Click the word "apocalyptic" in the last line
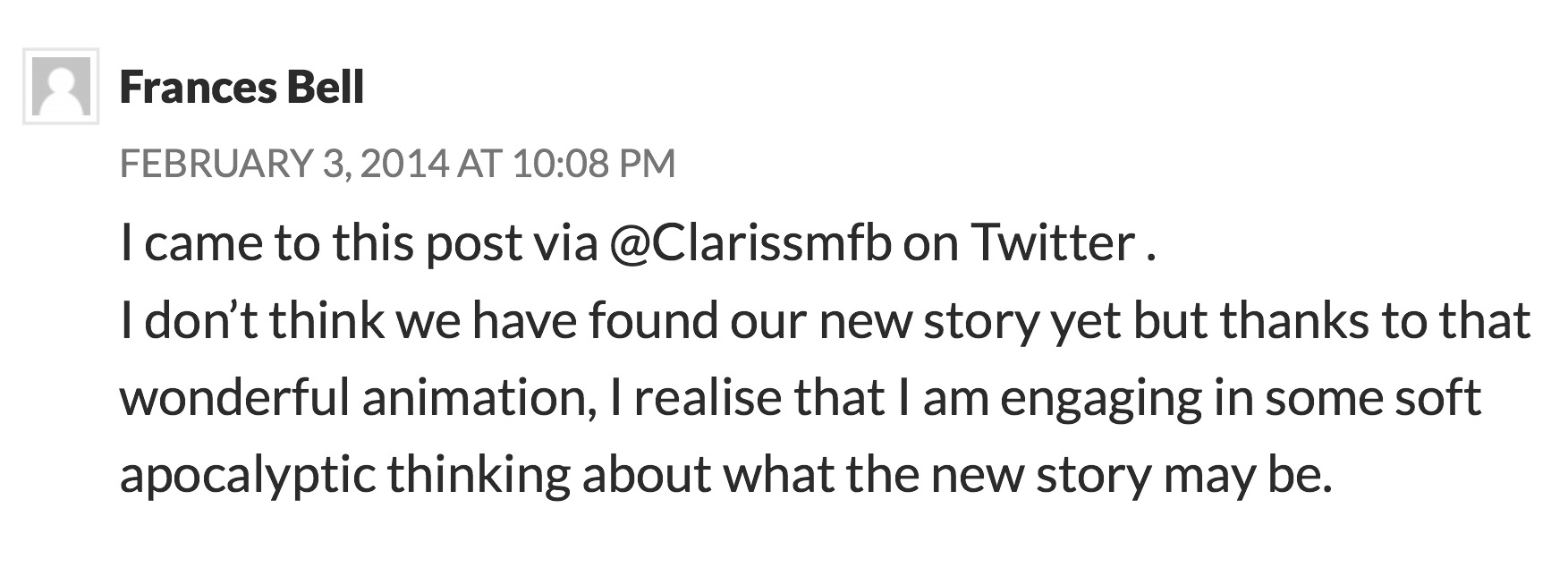The height and width of the screenshot is (576, 1568). click(247, 476)
